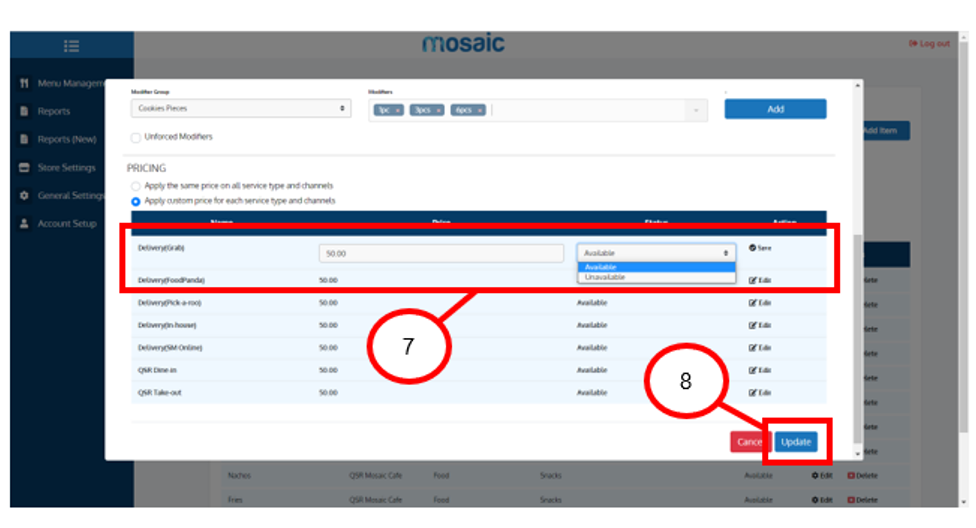
Task: Log out of Mosaic
Action: [x=929, y=44]
